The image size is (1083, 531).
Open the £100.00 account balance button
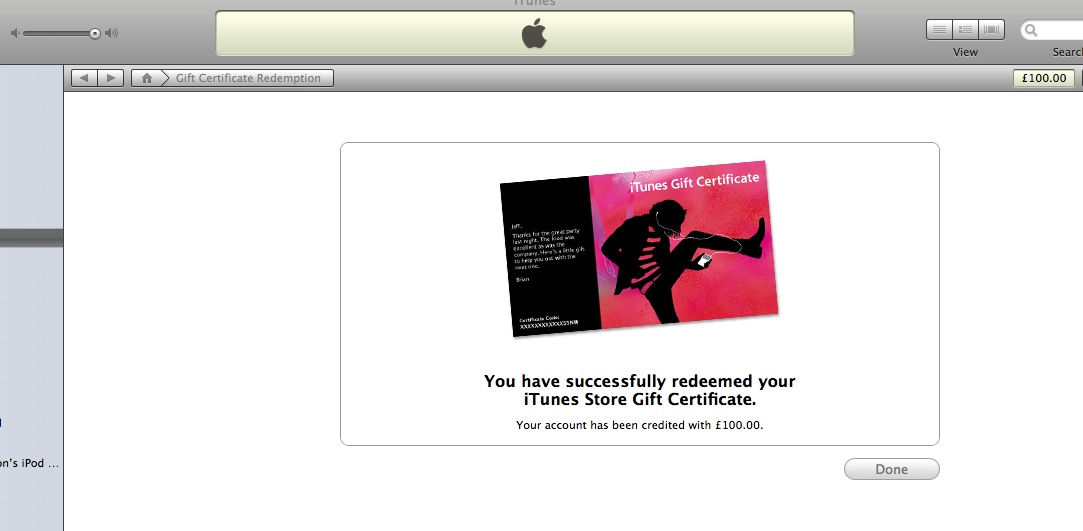pyautogui.click(x=1044, y=78)
